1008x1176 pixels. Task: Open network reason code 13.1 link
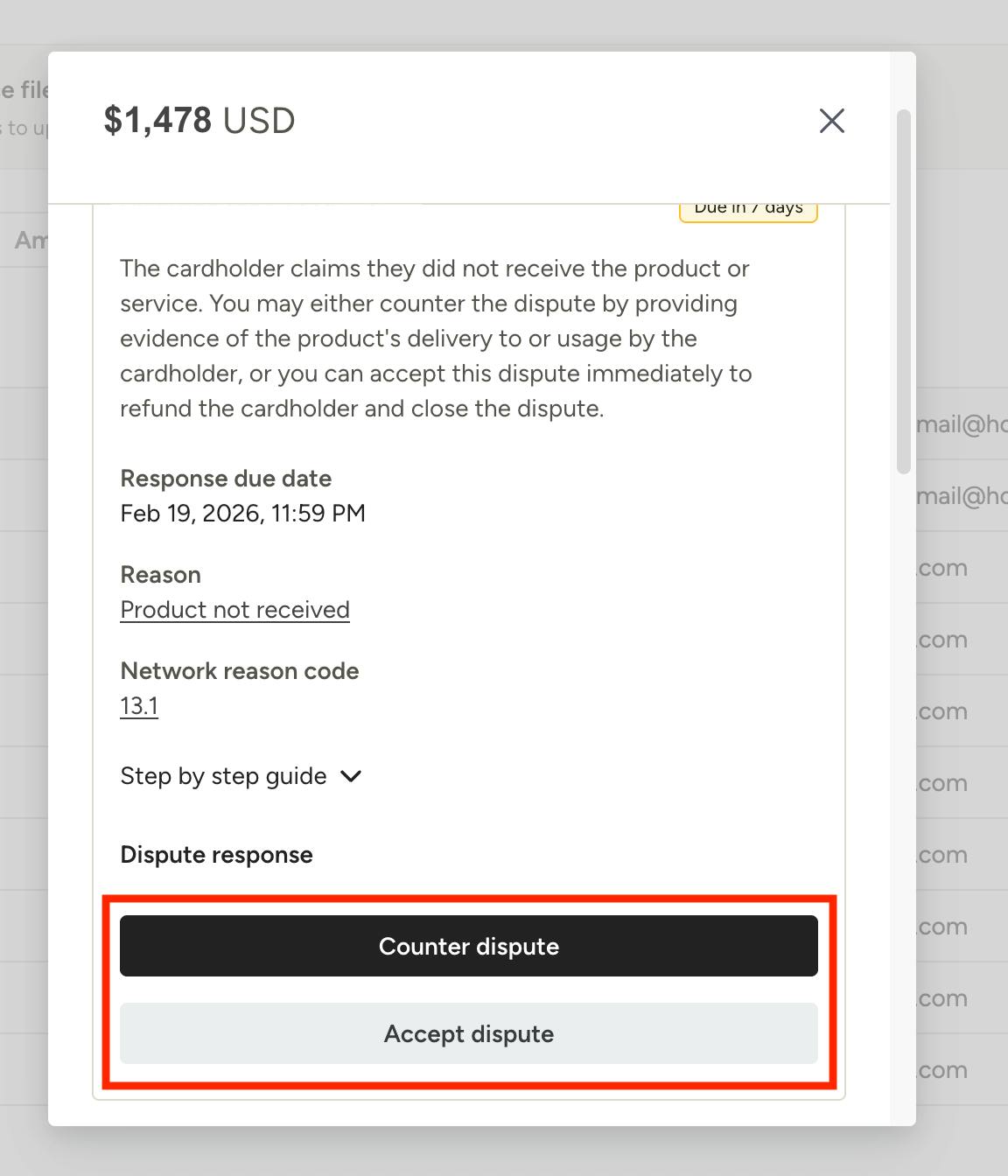pos(139,706)
